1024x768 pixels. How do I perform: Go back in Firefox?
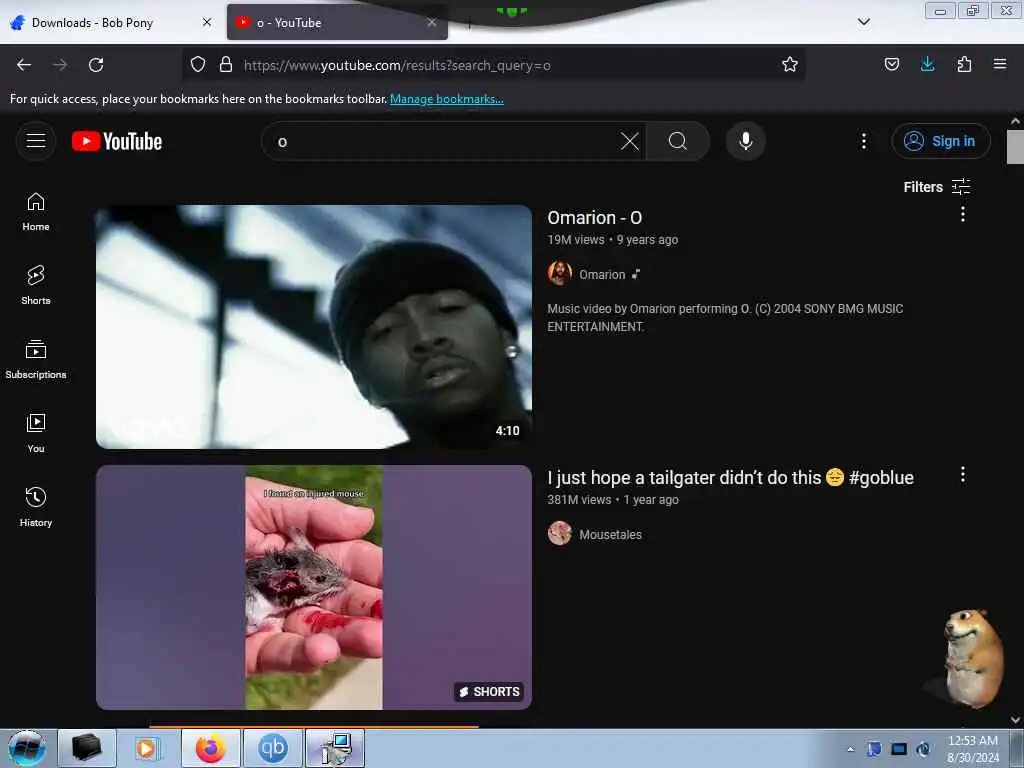point(24,65)
